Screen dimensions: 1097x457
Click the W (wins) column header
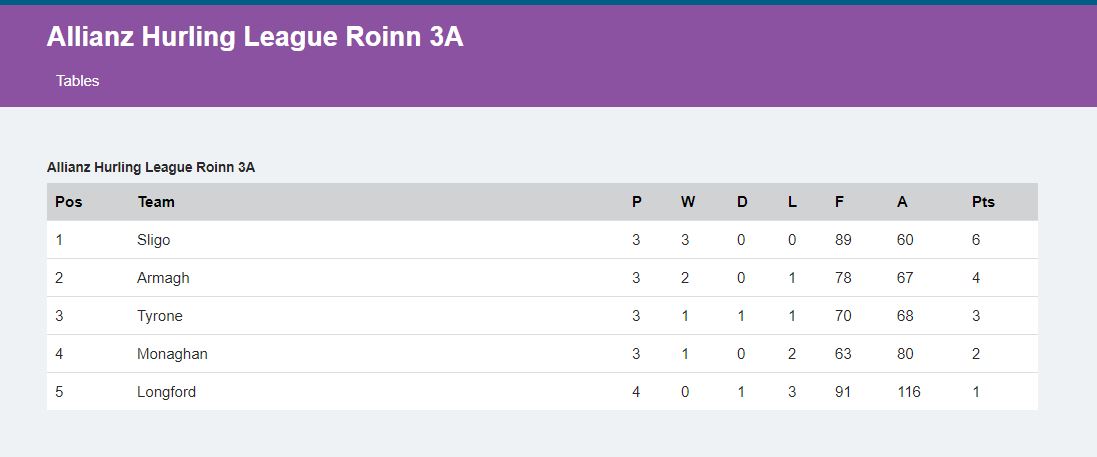pyautogui.click(x=688, y=202)
